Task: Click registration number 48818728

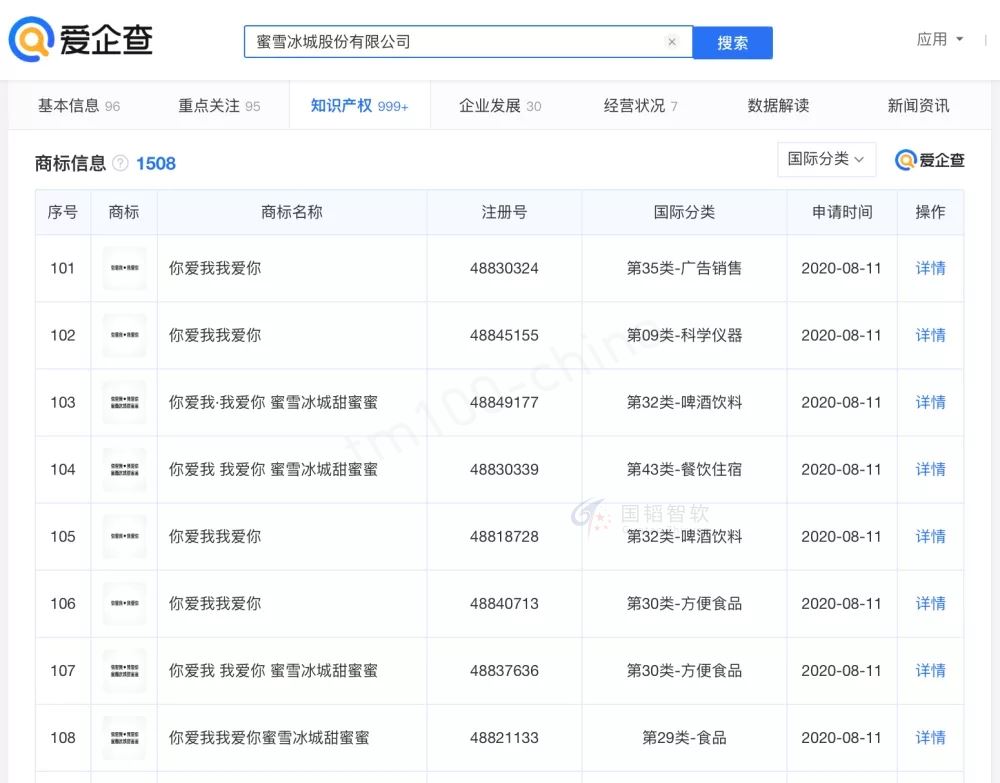Action: click(504, 537)
